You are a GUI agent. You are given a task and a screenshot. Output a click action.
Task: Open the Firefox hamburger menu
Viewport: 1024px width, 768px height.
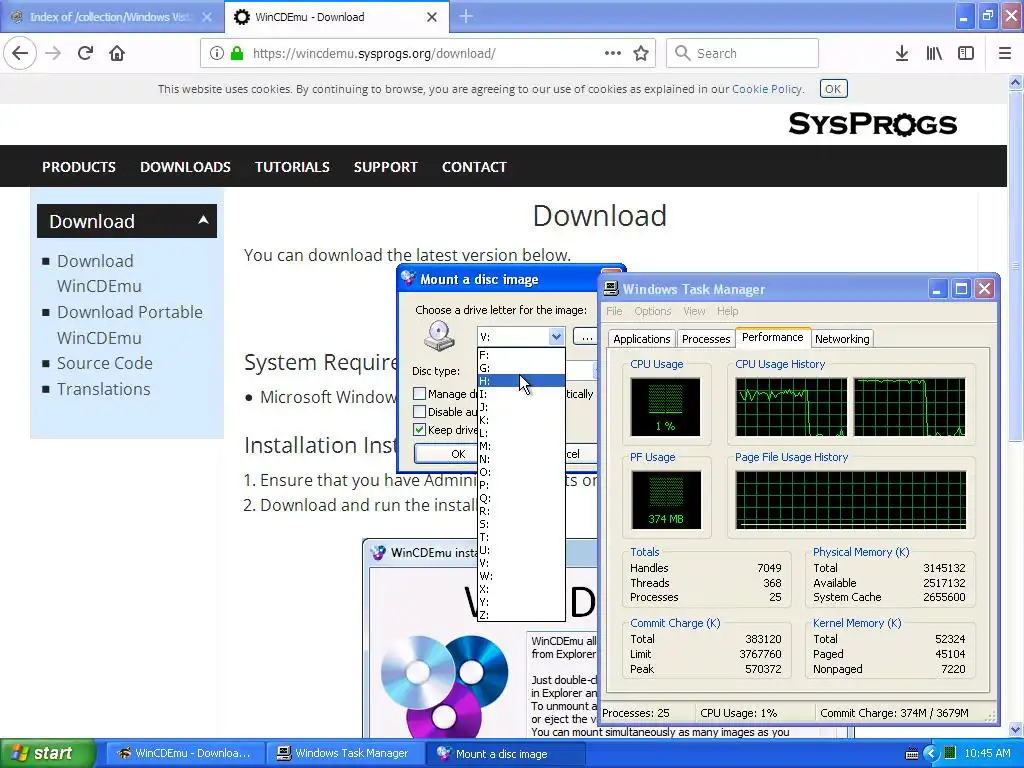click(1005, 54)
